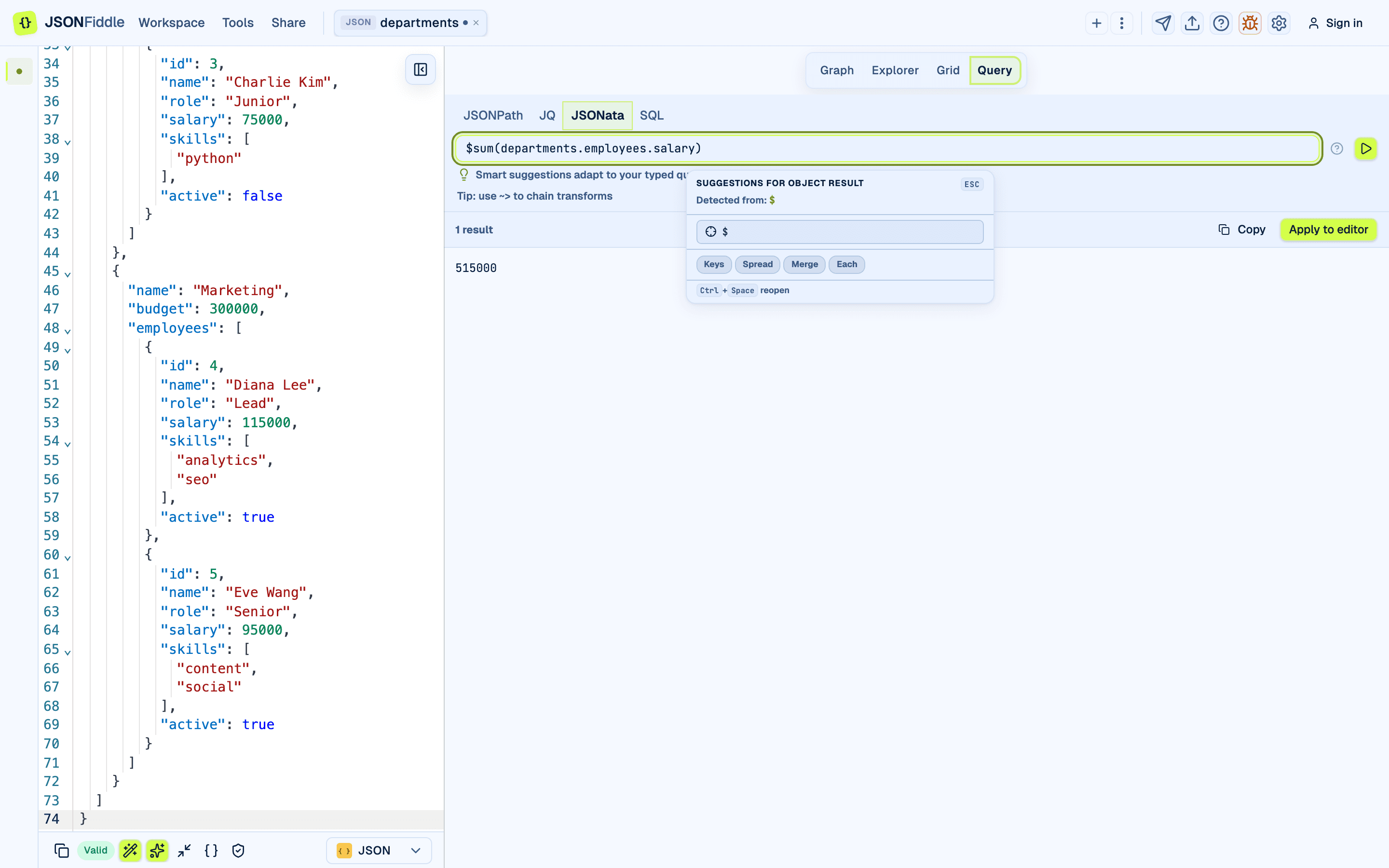This screenshot has width=1389, height=868.
Task: Add a new tab with plus icon
Action: pyautogui.click(x=1096, y=23)
